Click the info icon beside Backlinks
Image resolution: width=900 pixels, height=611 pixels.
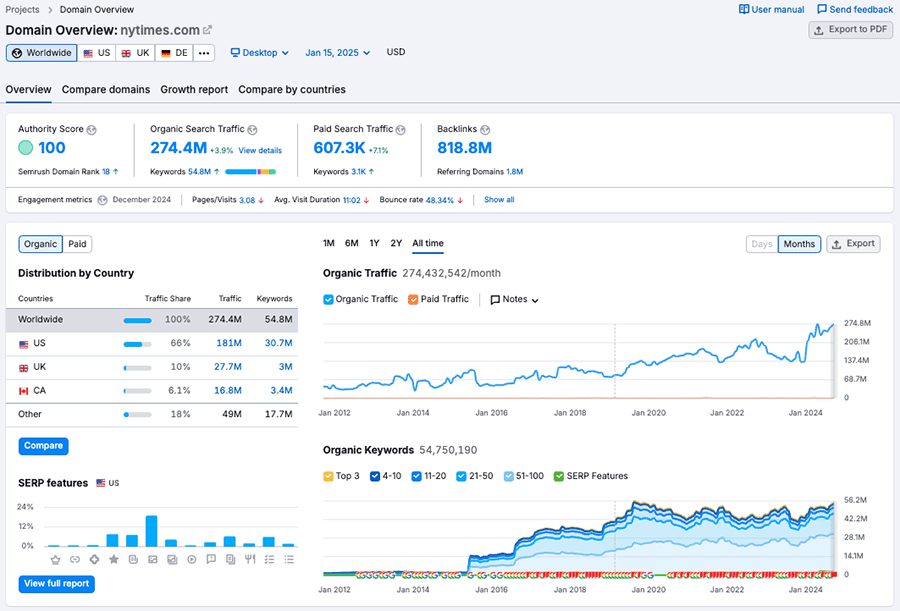point(485,130)
